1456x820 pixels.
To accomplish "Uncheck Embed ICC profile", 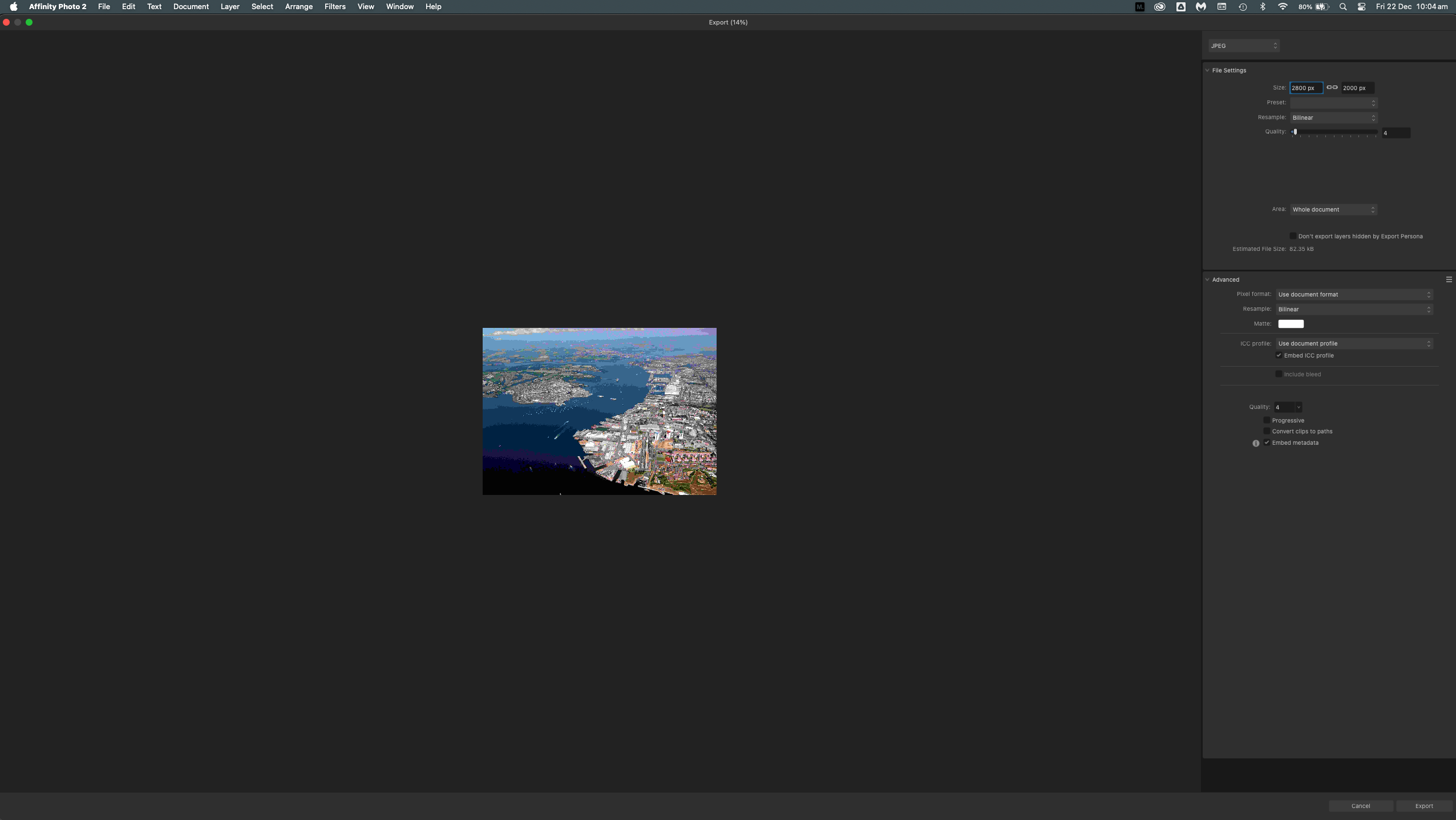I will click(1279, 355).
